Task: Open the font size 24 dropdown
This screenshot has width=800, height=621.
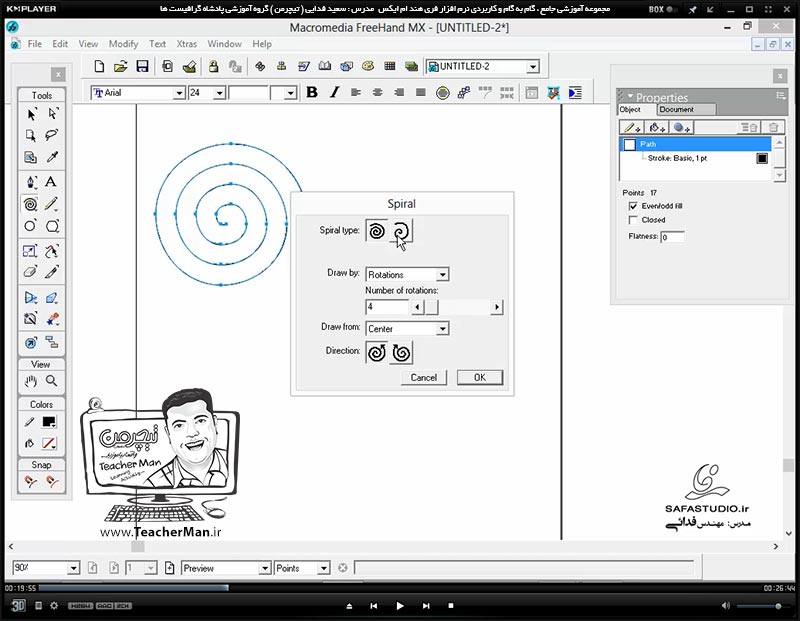Action: [219, 93]
